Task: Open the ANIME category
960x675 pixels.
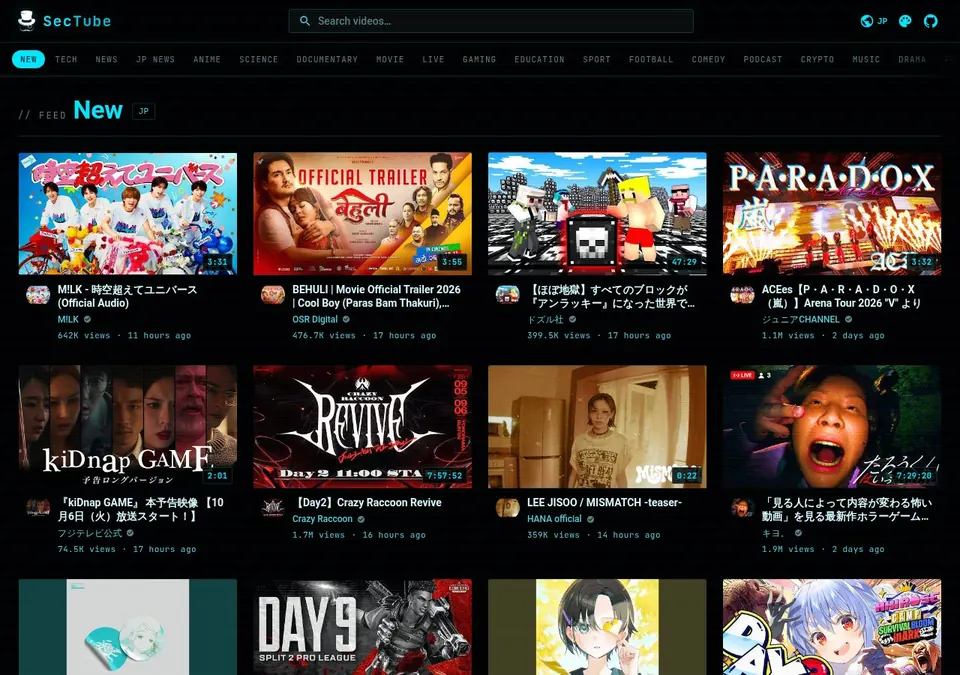Action: [207, 59]
